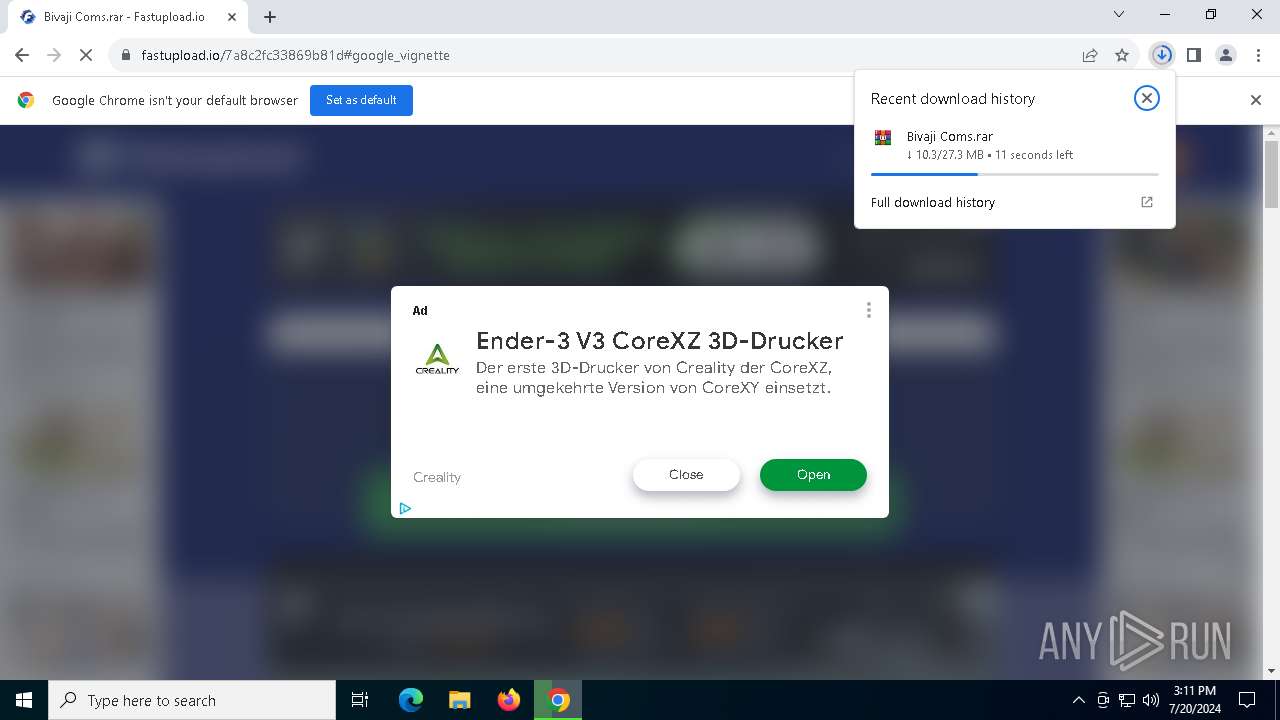Switch to Chrome taskbar icon
The height and width of the screenshot is (720, 1280).
point(558,700)
